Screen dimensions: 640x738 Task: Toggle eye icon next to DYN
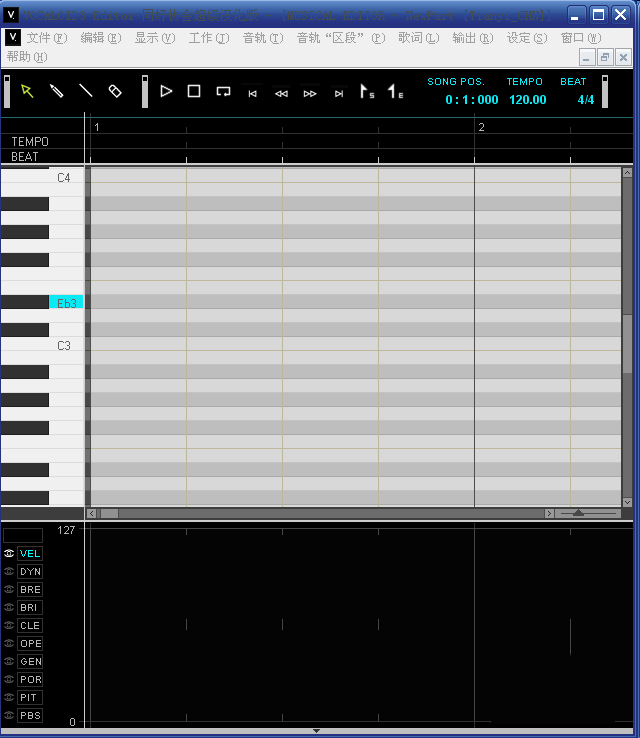coord(9,571)
